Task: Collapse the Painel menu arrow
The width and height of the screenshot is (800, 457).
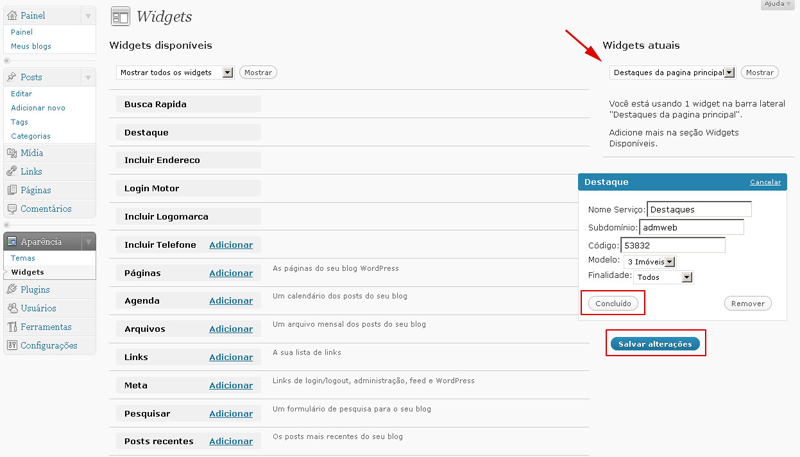Action: point(88,16)
